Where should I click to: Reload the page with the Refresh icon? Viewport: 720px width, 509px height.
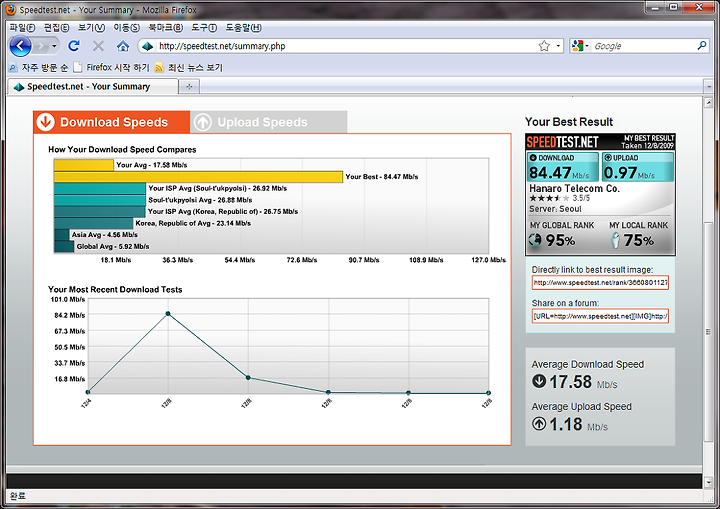tap(73, 46)
